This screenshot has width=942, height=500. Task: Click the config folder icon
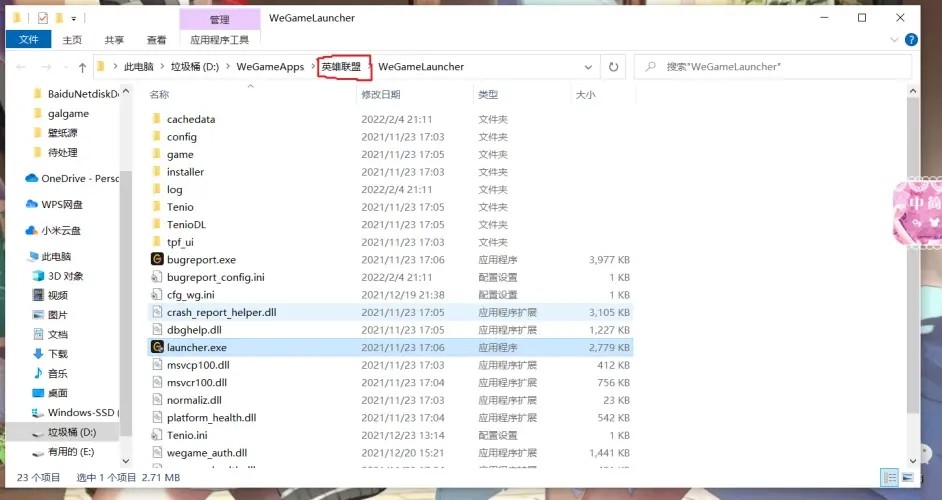[157, 136]
